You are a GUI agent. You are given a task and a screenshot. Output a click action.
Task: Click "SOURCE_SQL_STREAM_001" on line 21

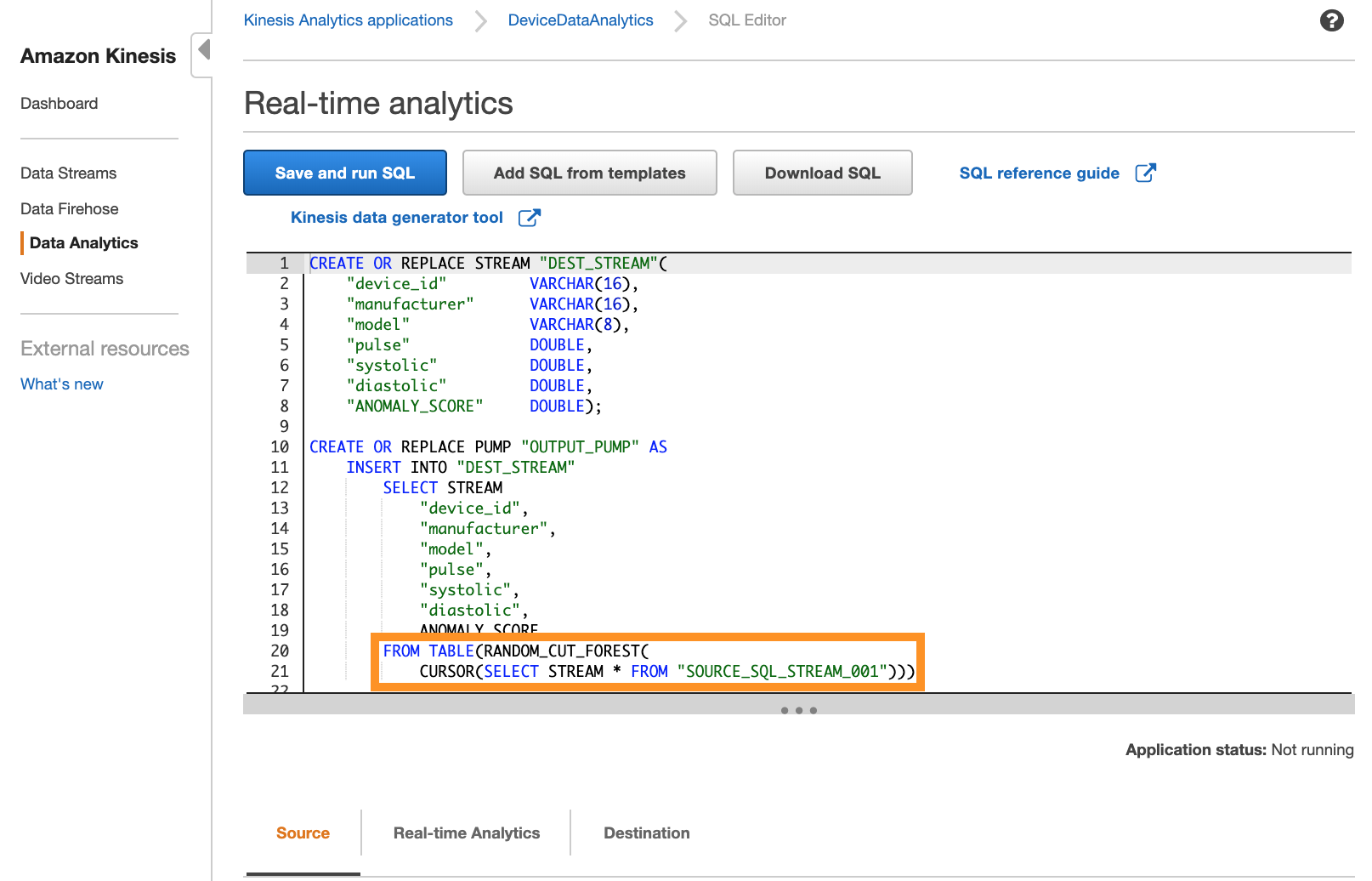(782, 672)
